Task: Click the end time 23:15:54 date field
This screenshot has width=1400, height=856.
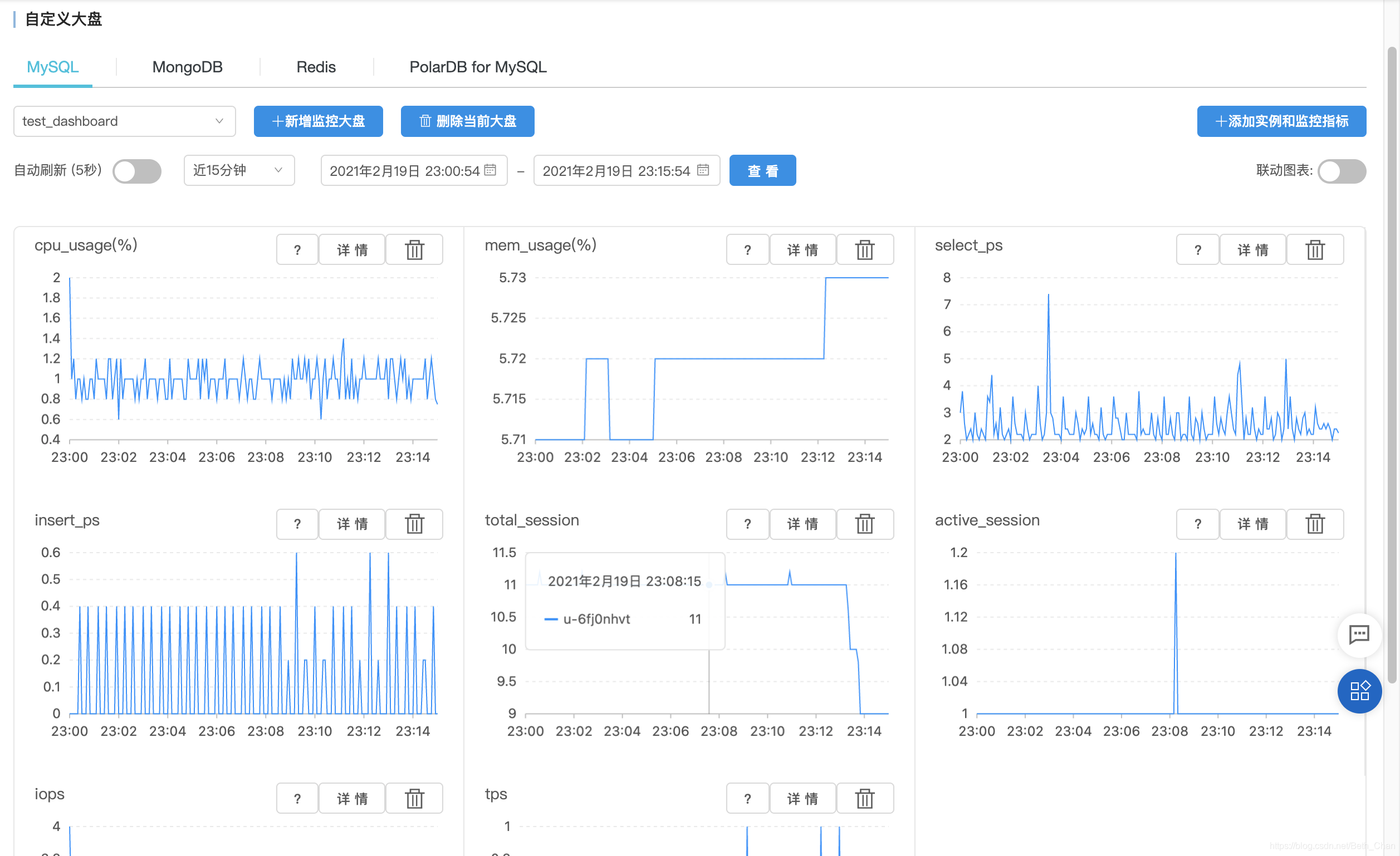Action: (x=616, y=170)
